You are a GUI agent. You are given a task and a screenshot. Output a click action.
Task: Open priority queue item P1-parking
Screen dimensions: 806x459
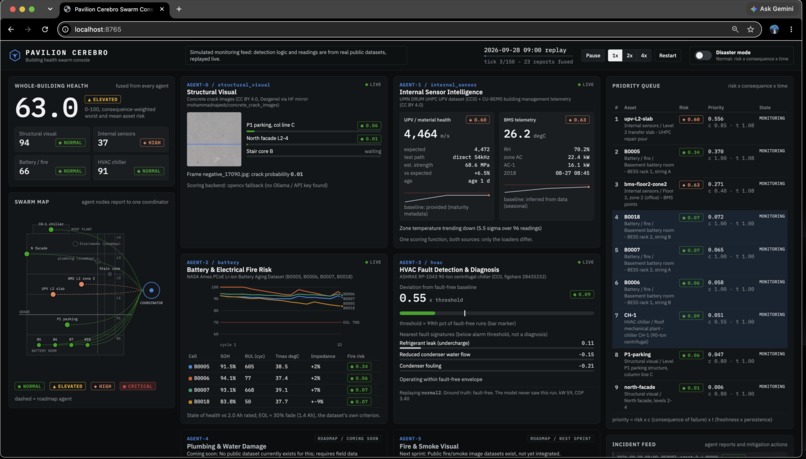click(x=700, y=365)
